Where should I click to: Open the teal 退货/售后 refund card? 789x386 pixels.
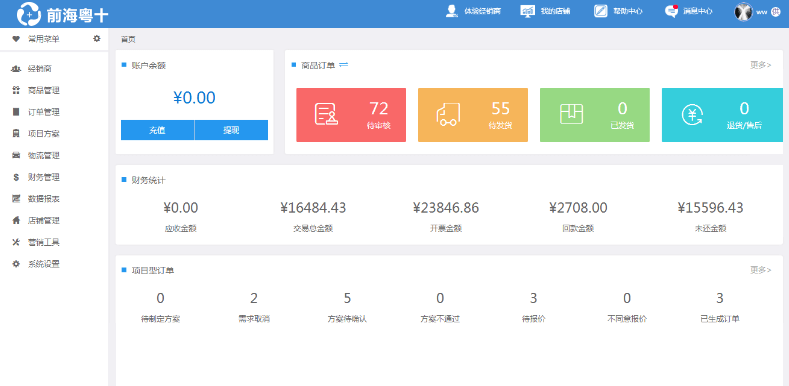[722, 115]
